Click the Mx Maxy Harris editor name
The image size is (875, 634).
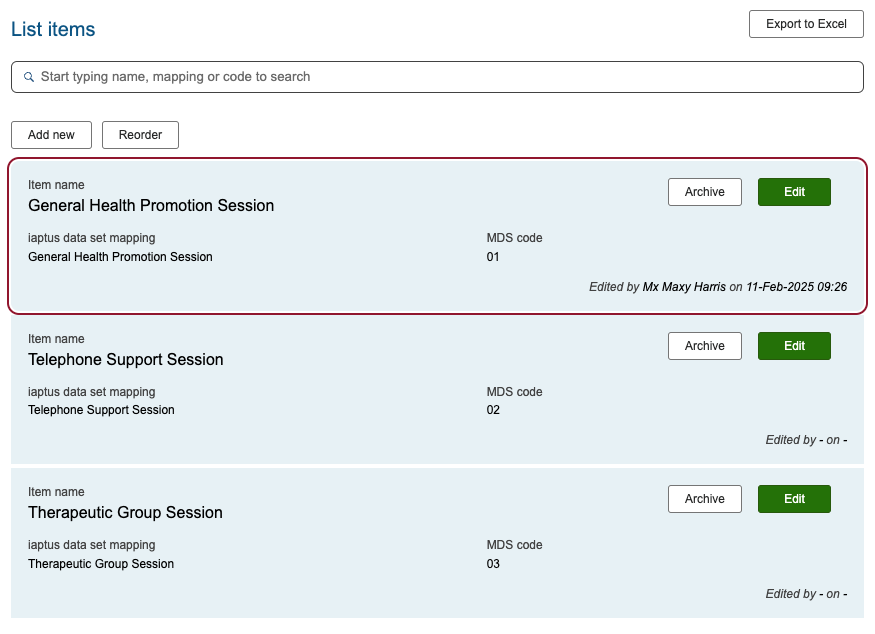pyautogui.click(x=684, y=287)
